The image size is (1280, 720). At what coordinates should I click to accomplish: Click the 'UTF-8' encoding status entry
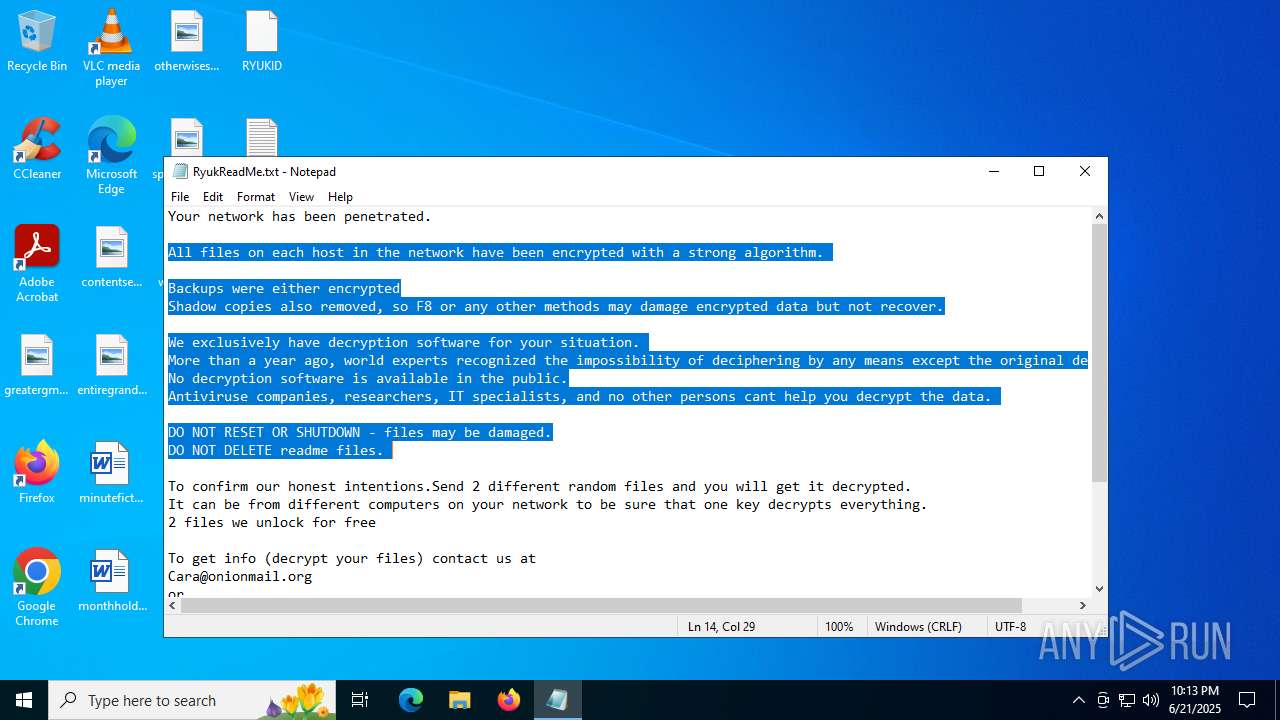click(x=1010, y=626)
